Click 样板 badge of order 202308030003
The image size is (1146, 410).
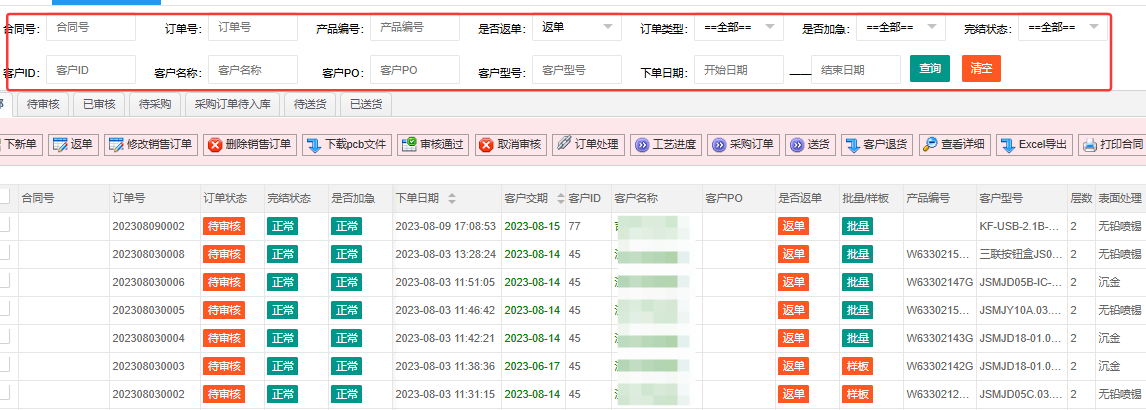[x=857, y=366]
